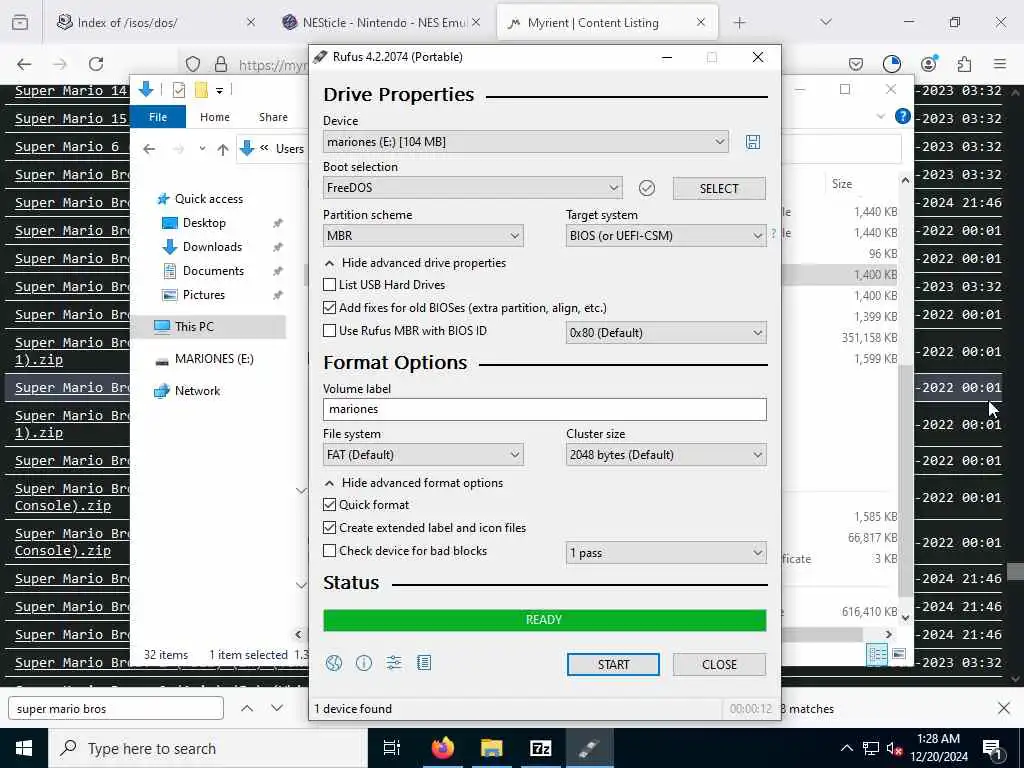Go up one folder in Explorer
The image size is (1024, 768).
click(223, 150)
